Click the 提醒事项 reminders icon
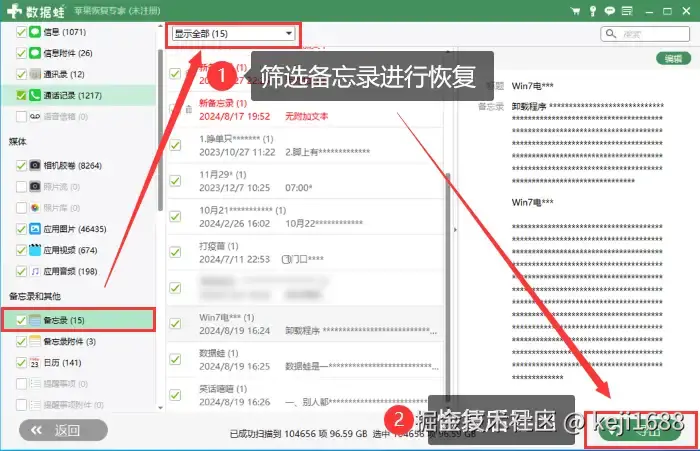The height and width of the screenshot is (451, 700). tap(35, 384)
